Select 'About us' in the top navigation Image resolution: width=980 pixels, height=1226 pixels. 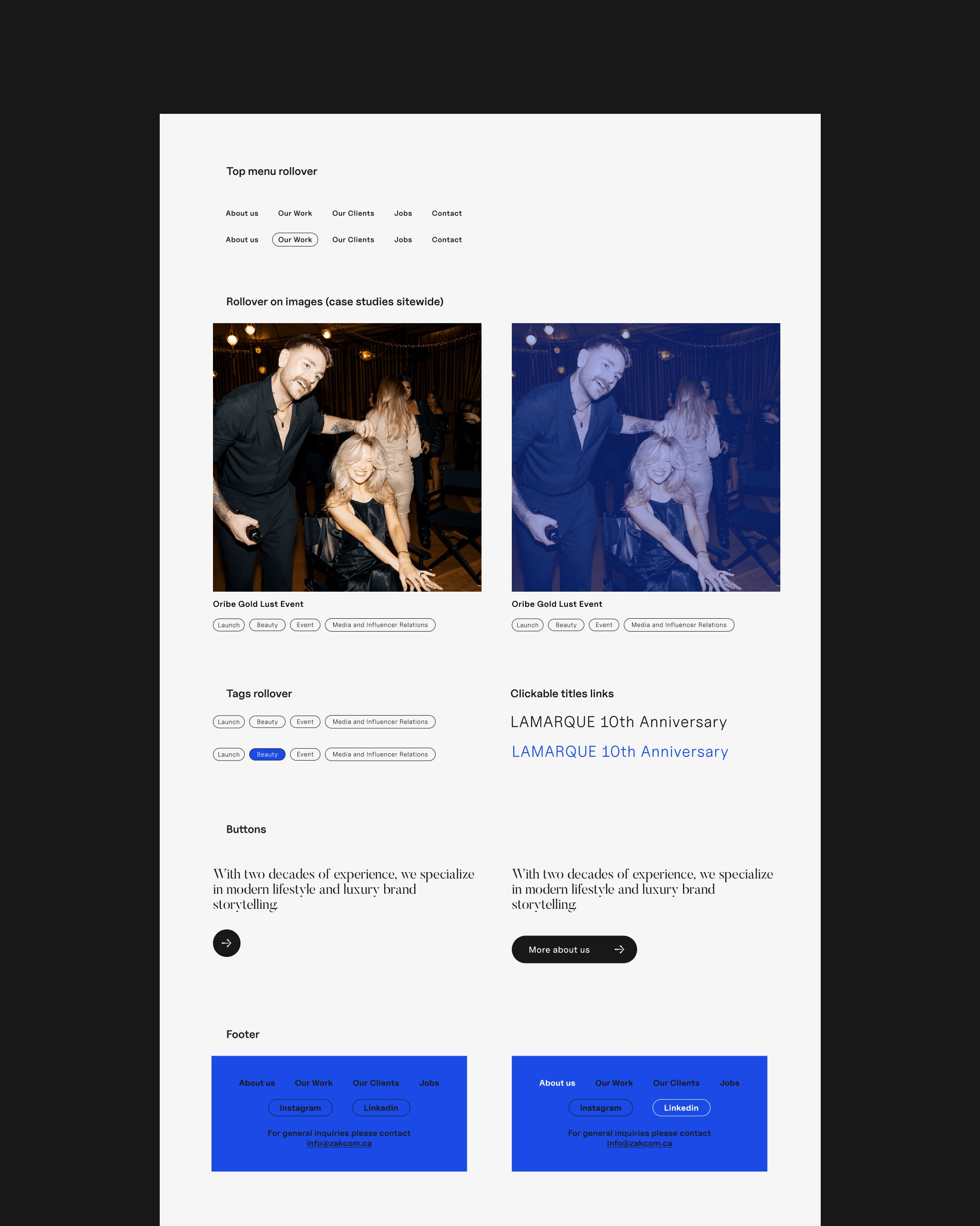pyautogui.click(x=242, y=213)
